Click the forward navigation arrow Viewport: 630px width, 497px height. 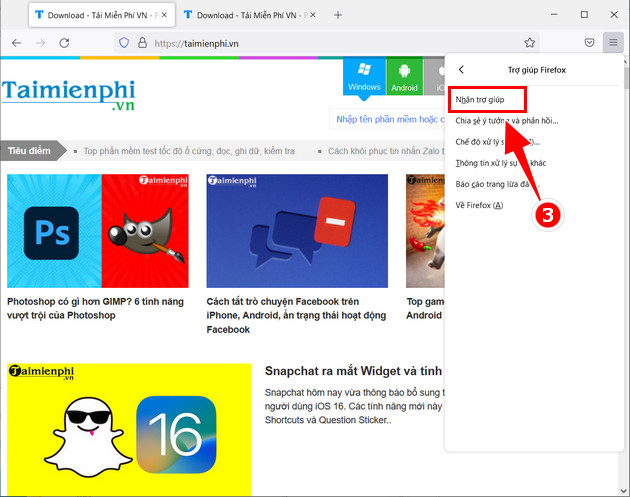[40, 43]
